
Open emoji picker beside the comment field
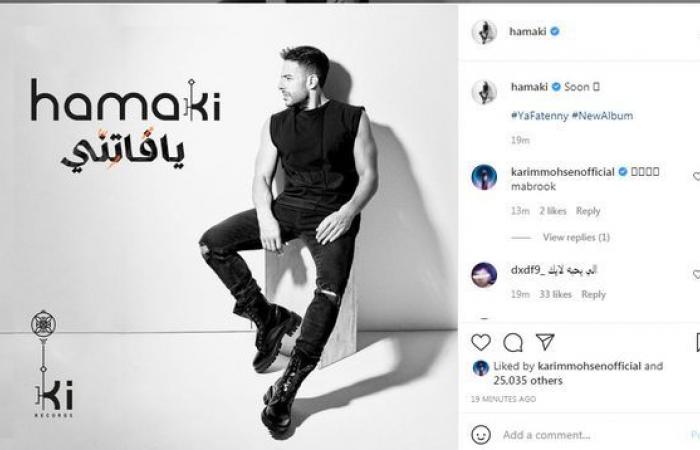click(481, 434)
